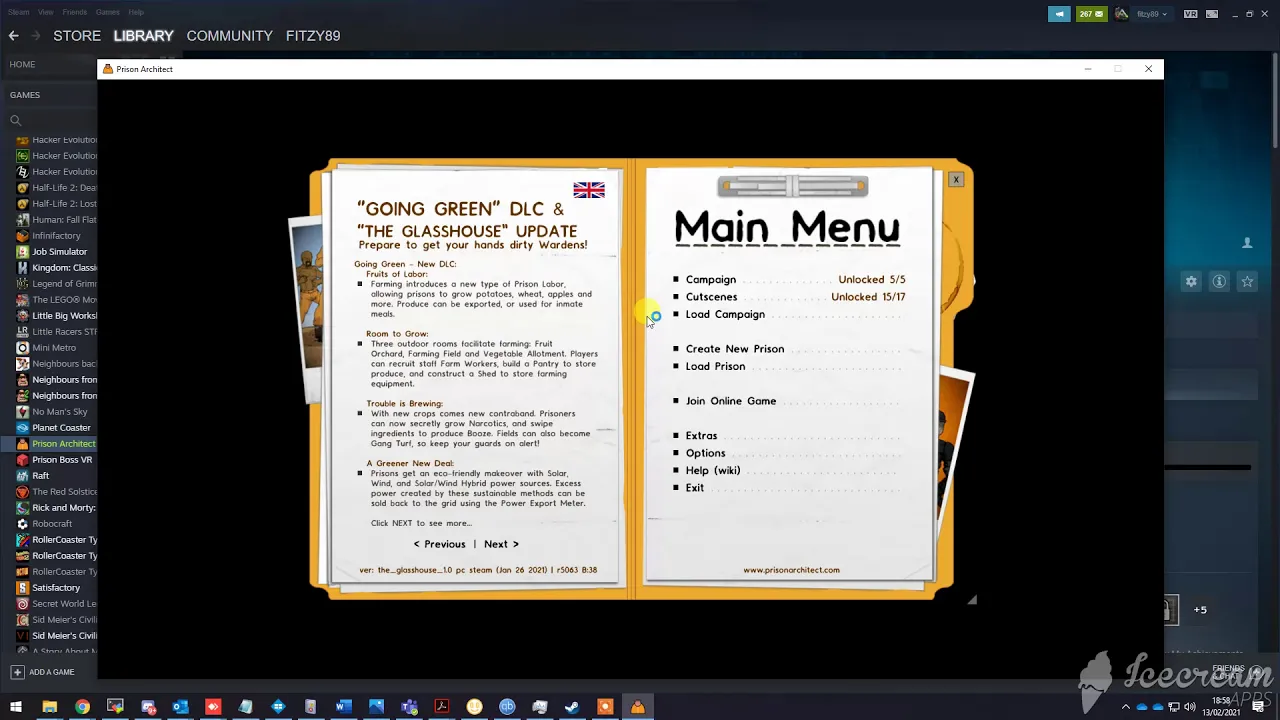Open volume control in system tray
This screenshot has height=720, width=1280.
pyautogui.click(x=1191, y=707)
